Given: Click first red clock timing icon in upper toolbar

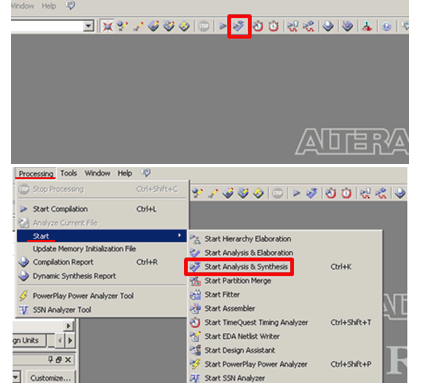Looking at the screenshot, I should 258,26.
